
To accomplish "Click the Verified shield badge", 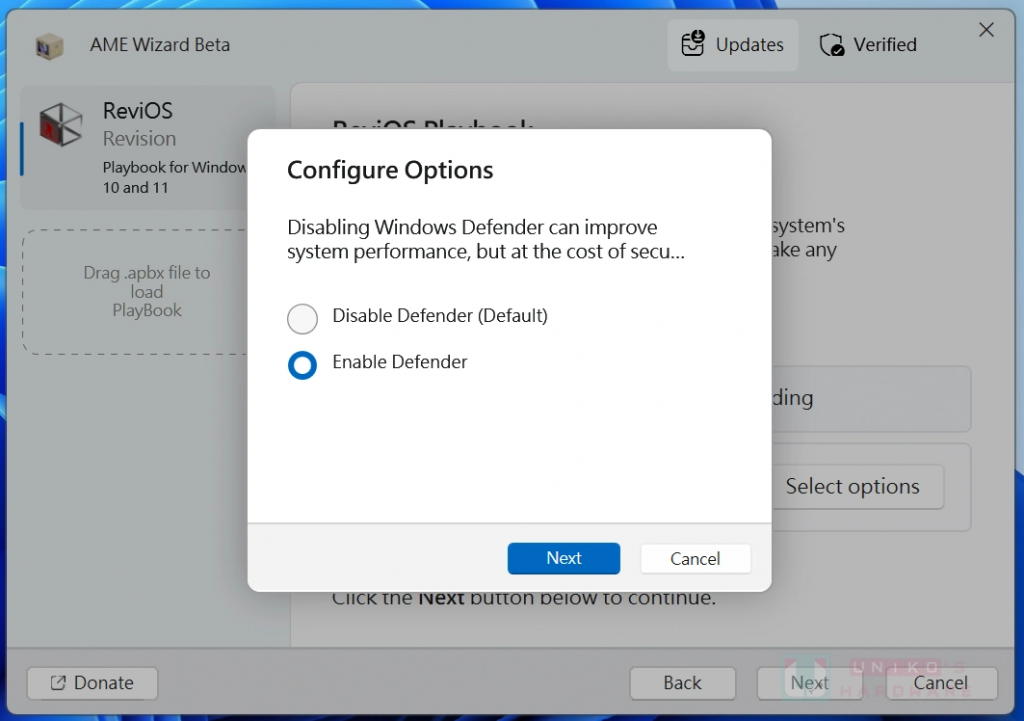I will pyautogui.click(x=869, y=45).
